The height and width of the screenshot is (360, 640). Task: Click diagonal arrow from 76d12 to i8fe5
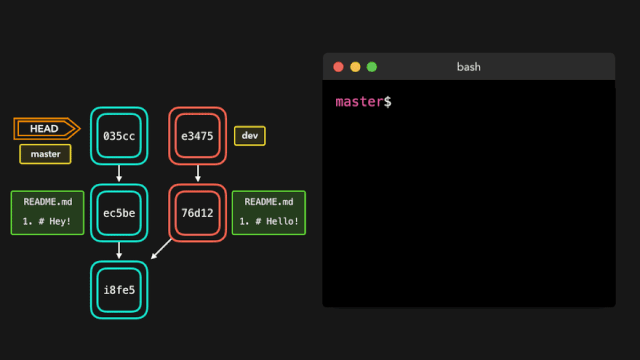coord(161,249)
